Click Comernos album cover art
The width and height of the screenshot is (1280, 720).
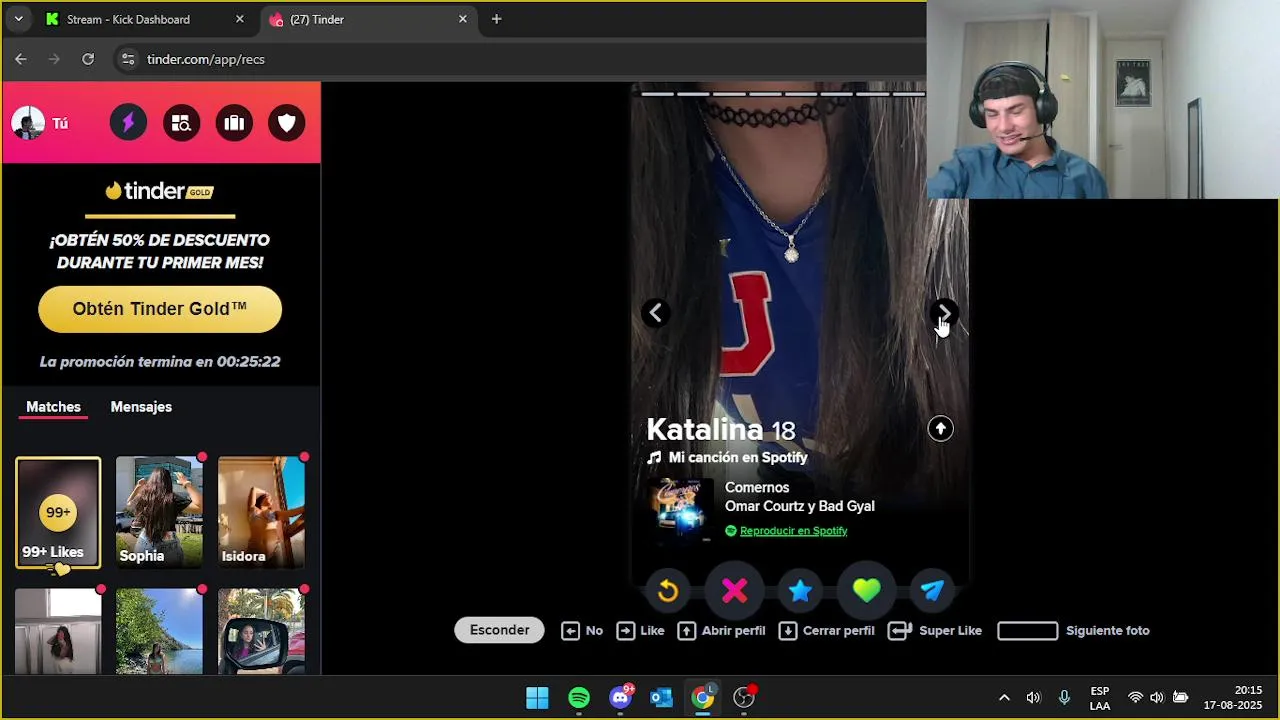pos(679,509)
